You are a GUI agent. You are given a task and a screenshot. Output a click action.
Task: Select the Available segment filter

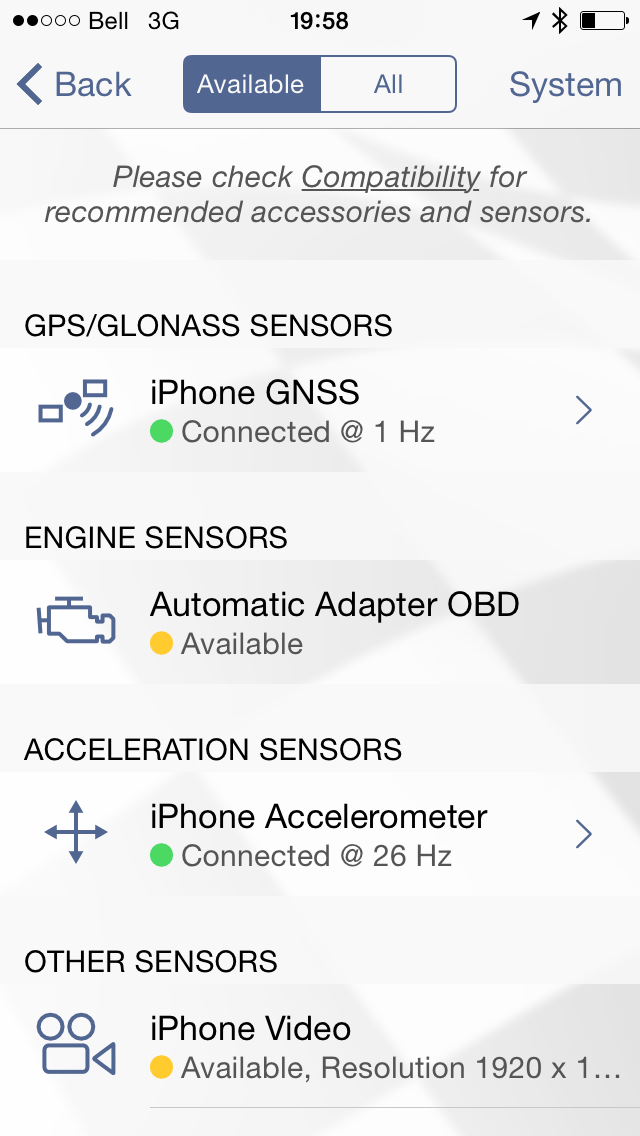[x=252, y=84]
